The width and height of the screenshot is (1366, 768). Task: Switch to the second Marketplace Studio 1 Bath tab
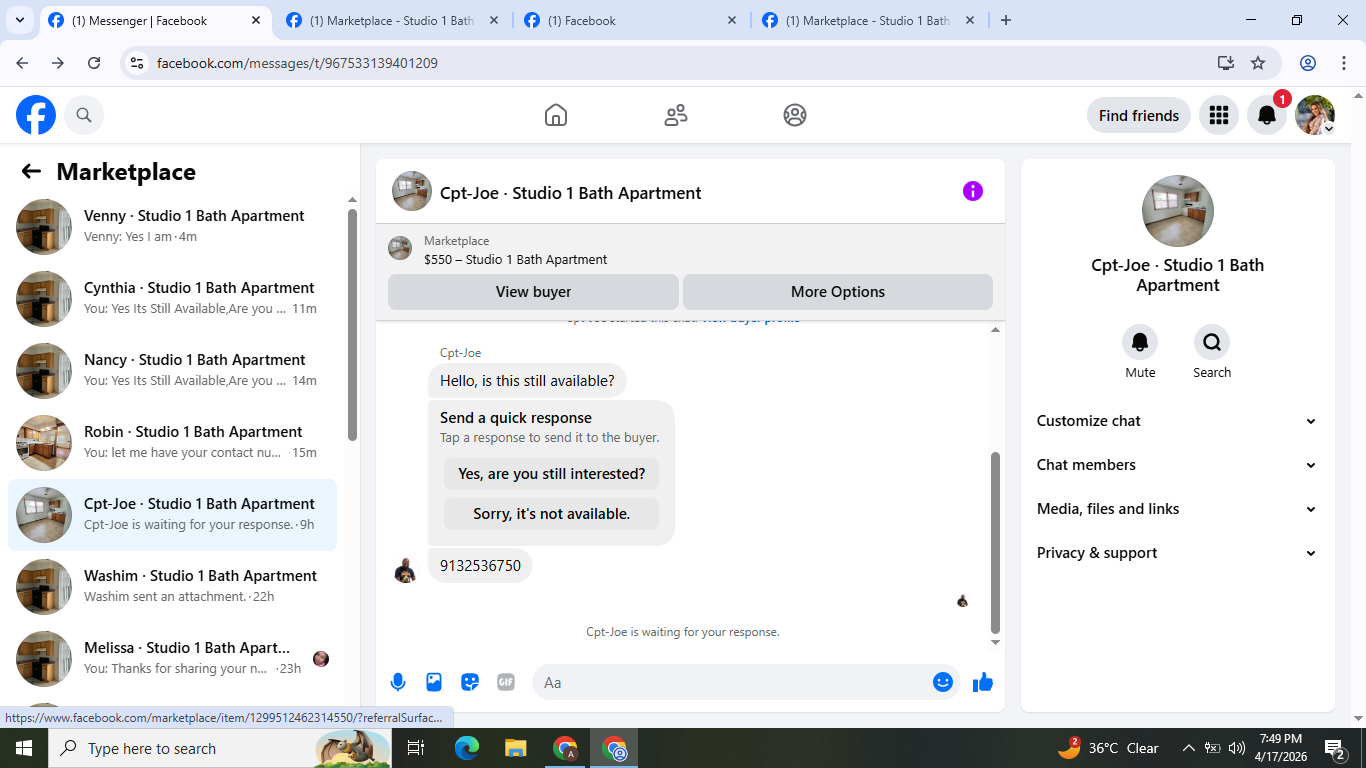pyautogui.click(x=393, y=21)
